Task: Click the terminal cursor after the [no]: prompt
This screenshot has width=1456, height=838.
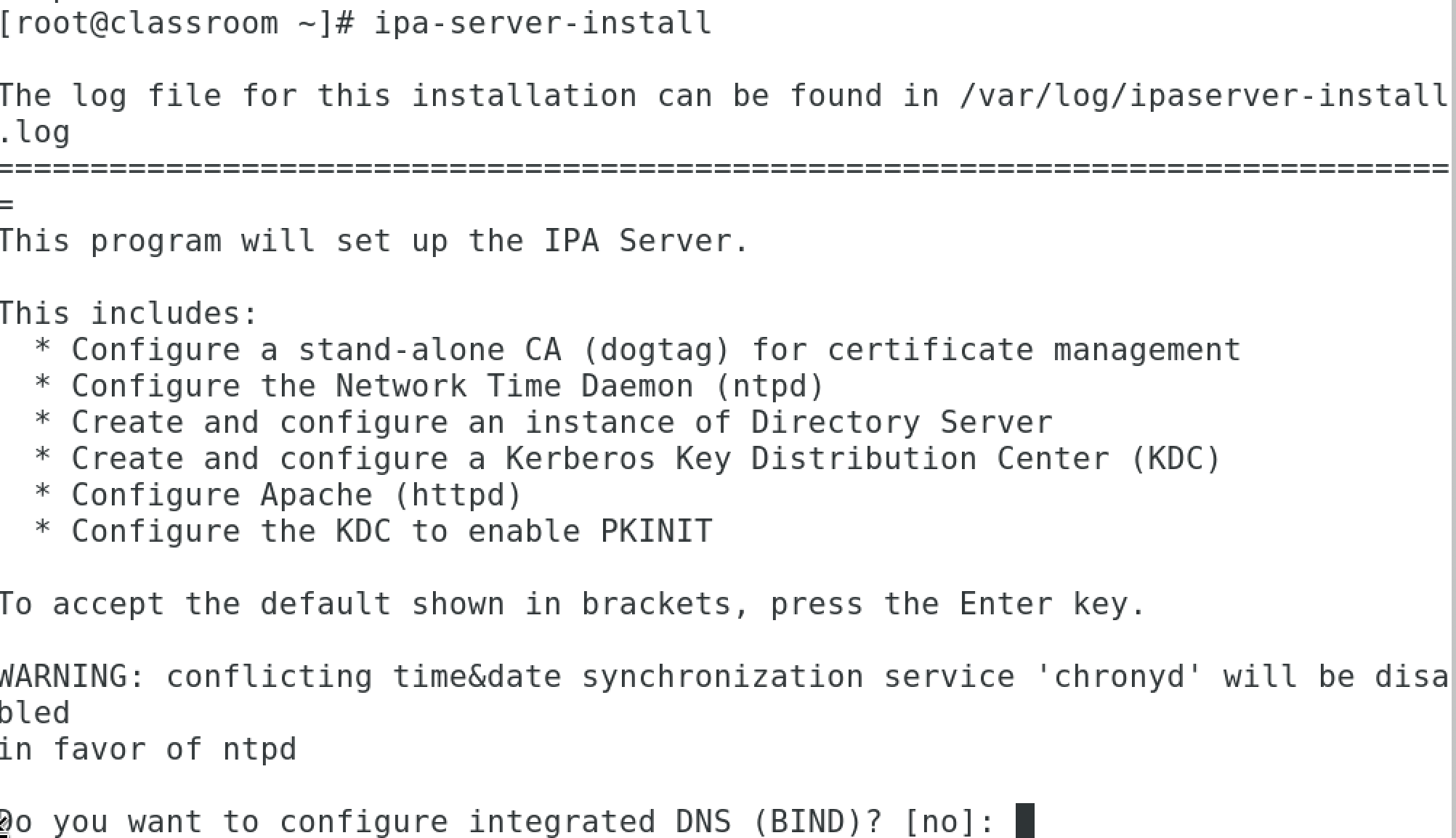Action: (1024, 821)
